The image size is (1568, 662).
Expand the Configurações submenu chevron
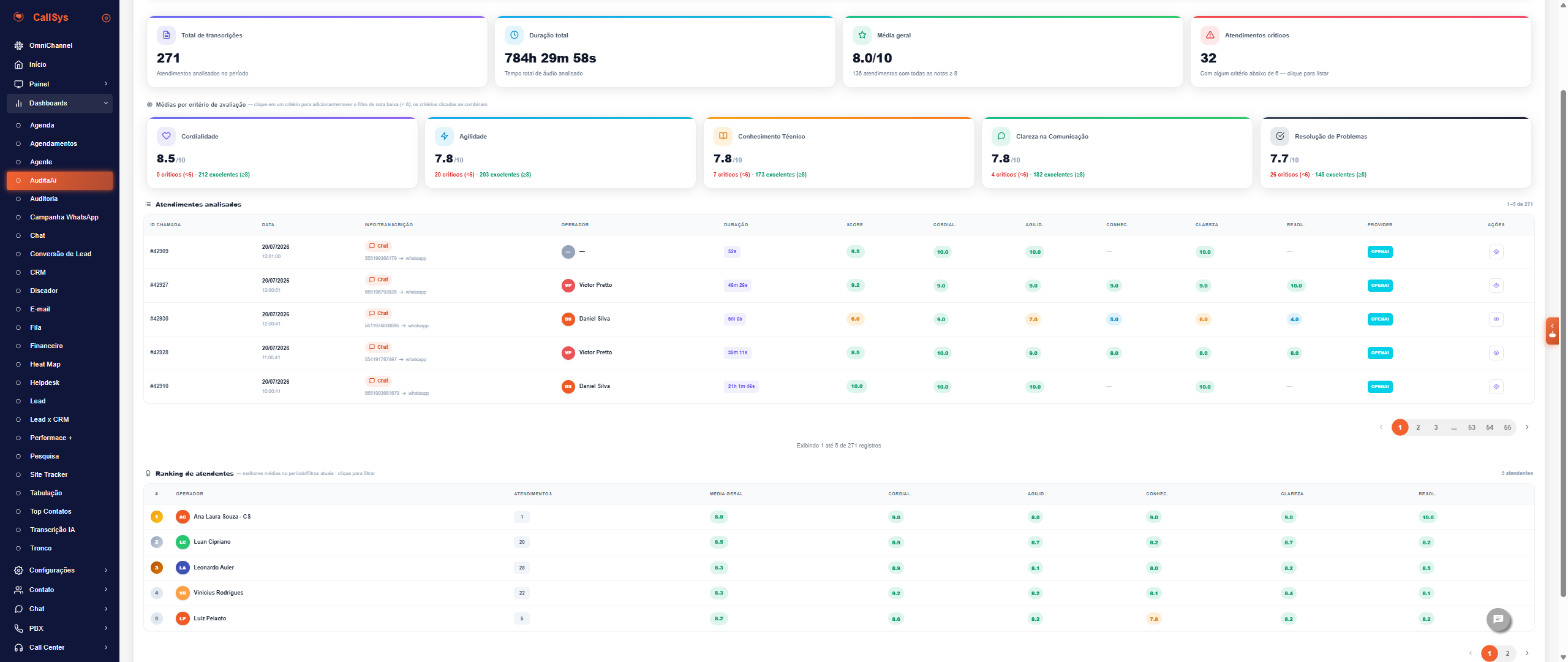point(106,570)
